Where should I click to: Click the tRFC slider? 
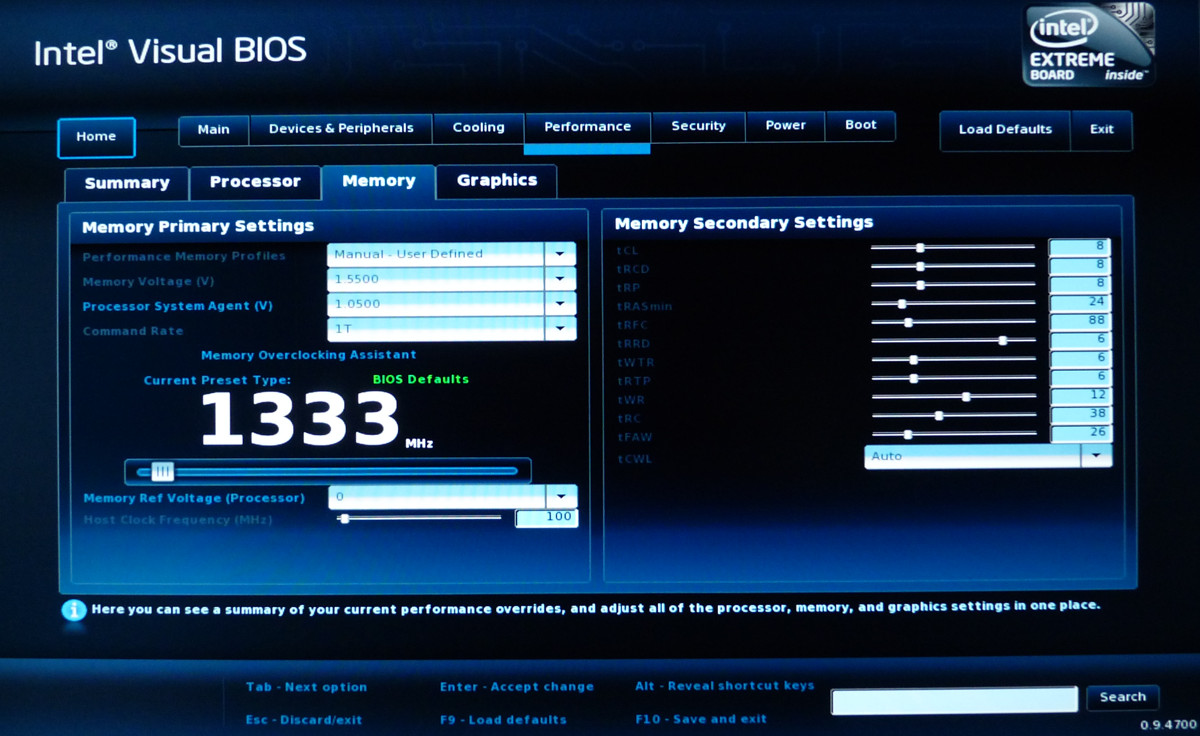(952, 322)
